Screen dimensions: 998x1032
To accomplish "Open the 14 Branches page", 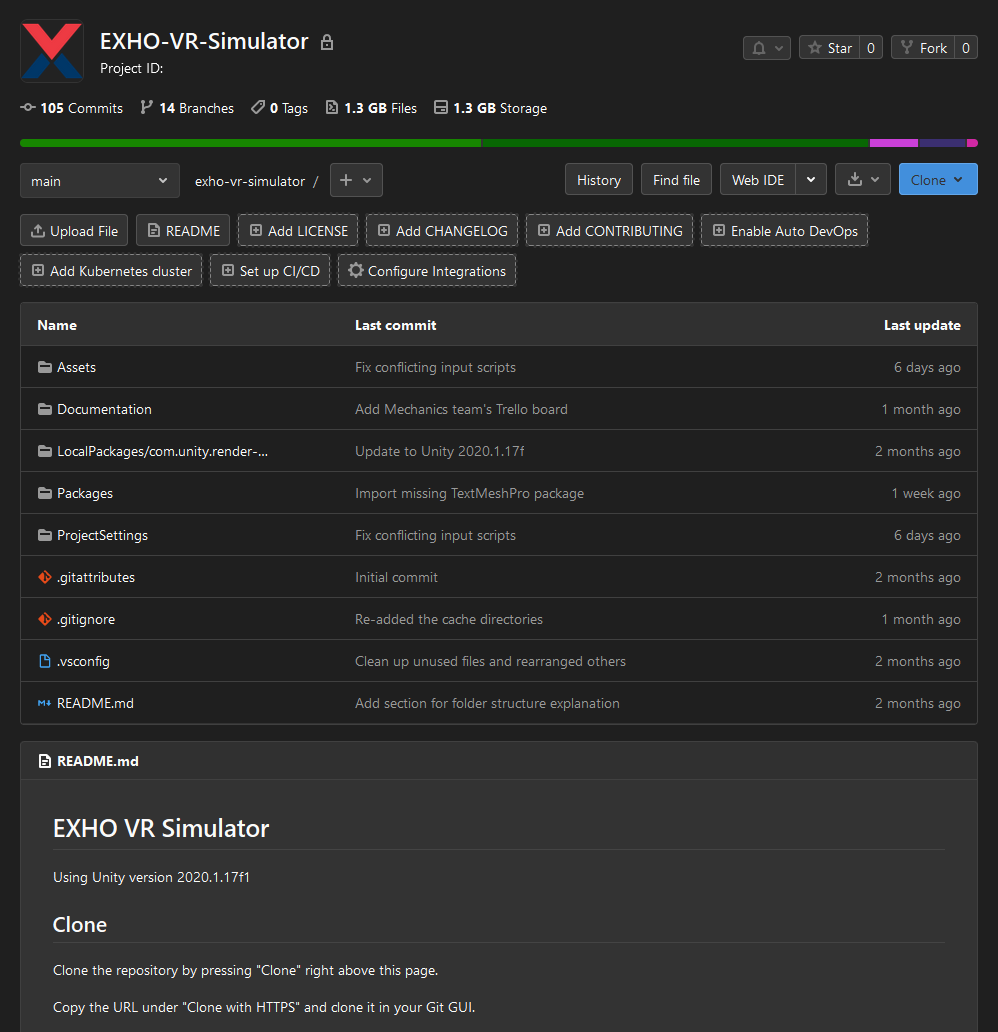I will [186, 108].
